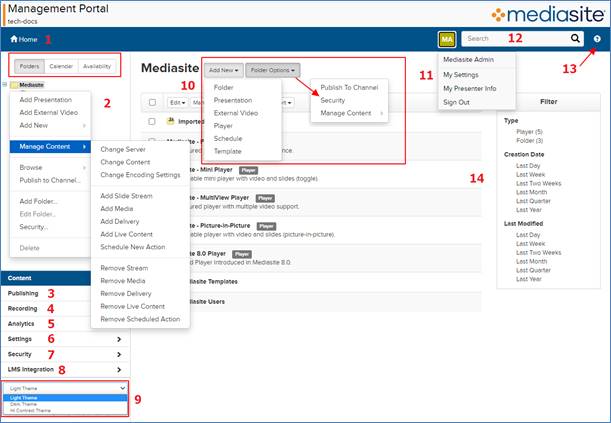Expand the LMS Integration chevron
Viewport: 611px width, 423px height.
point(119,370)
